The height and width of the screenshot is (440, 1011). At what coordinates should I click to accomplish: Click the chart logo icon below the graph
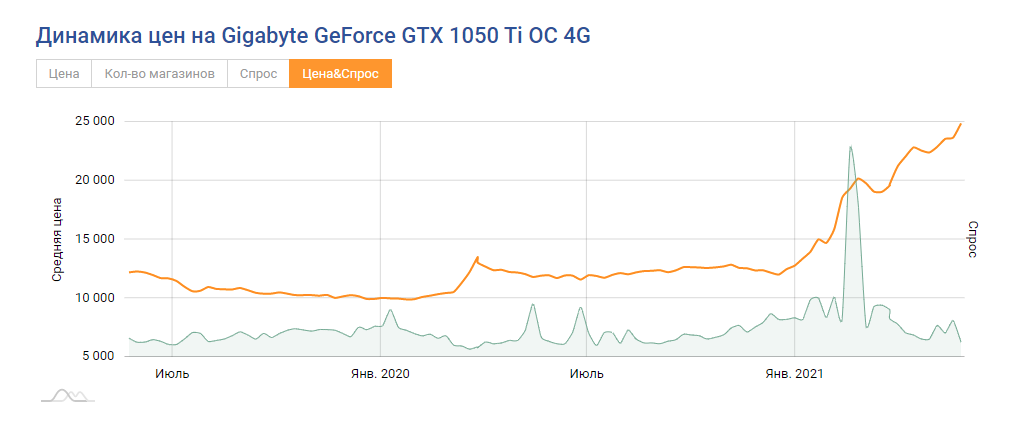[x=67, y=395]
